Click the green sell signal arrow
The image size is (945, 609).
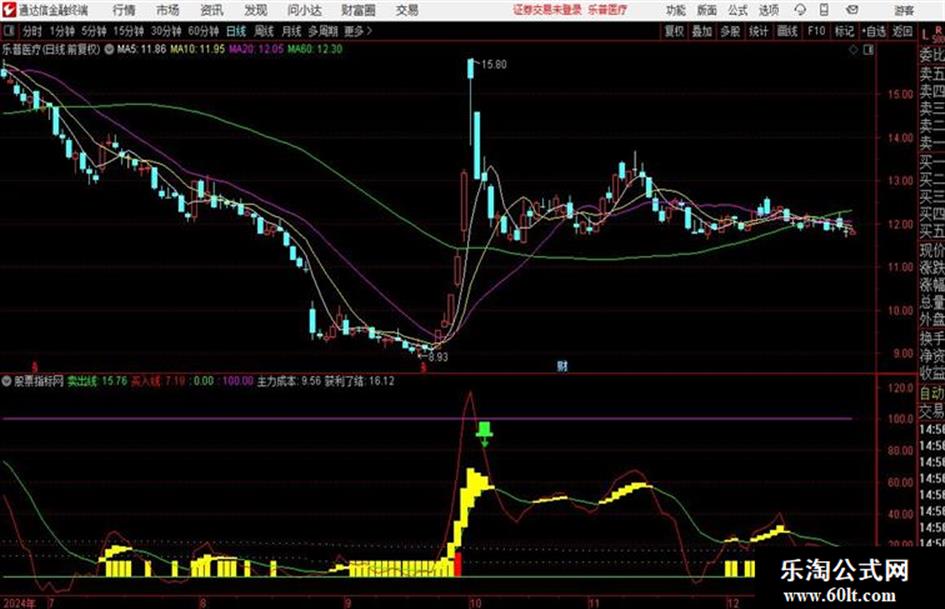(485, 434)
